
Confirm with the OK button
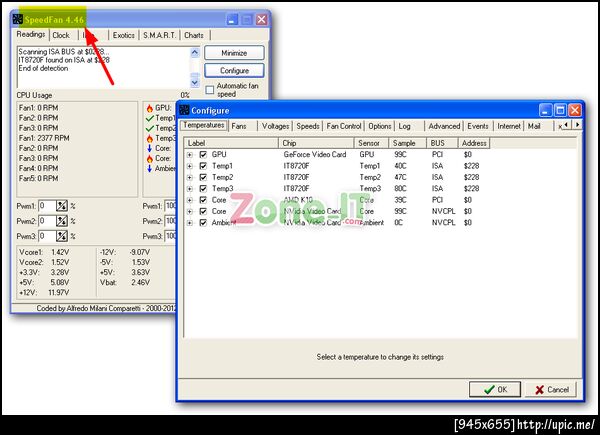(495, 389)
